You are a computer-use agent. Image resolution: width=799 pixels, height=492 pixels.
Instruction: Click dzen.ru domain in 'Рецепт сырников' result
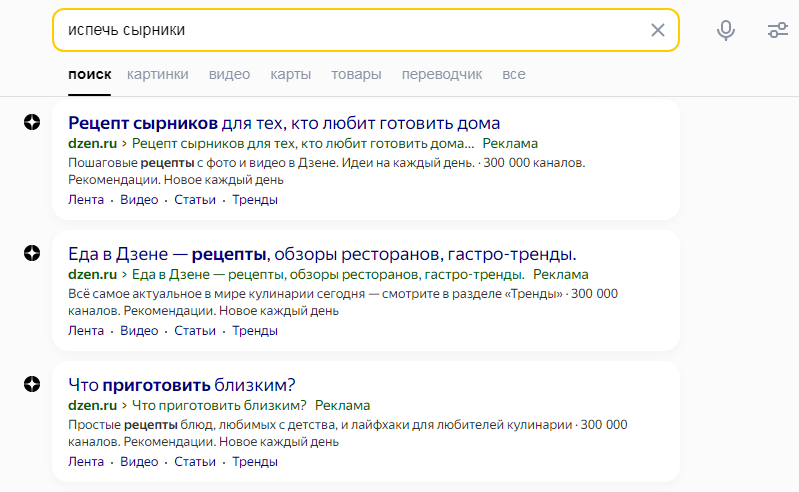click(93, 144)
